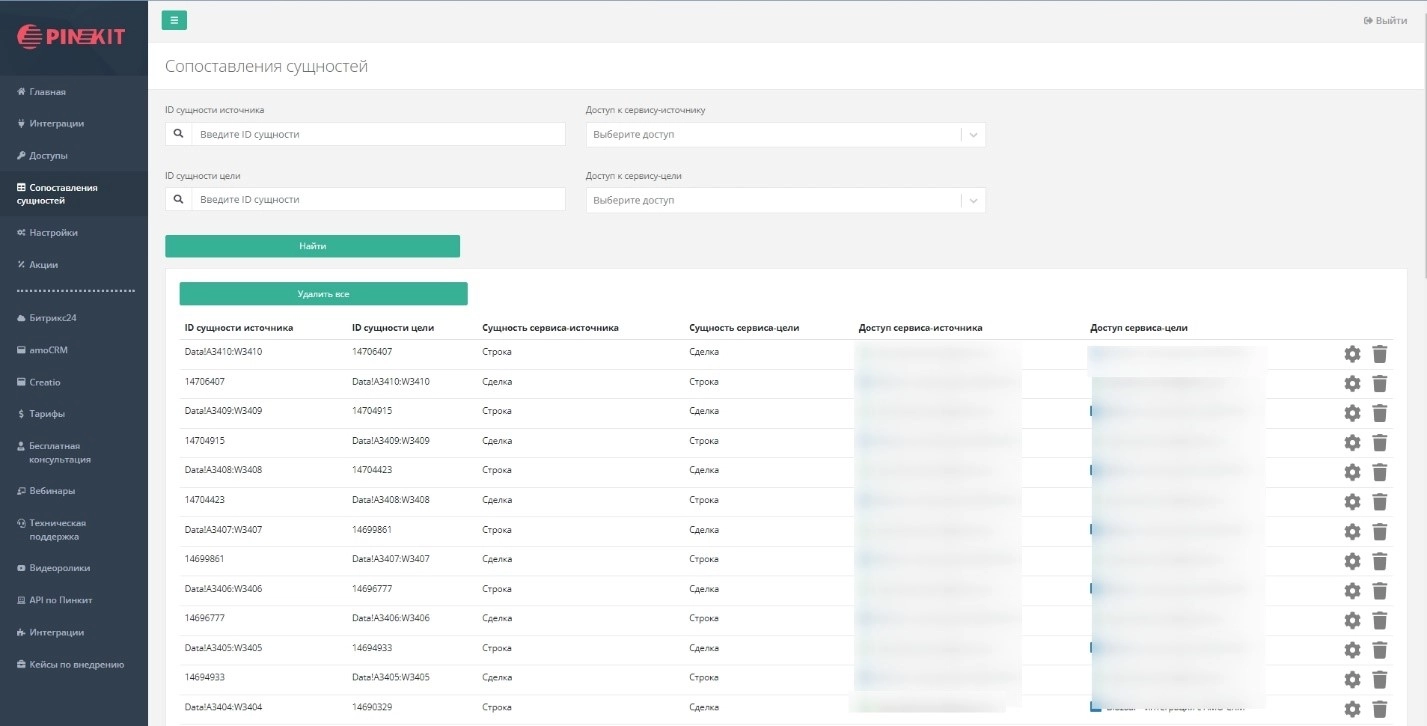The width and height of the screenshot is (1427, 726).
Task: Open gear settings for row 14696777
Action: click(x=1352, y=620)
